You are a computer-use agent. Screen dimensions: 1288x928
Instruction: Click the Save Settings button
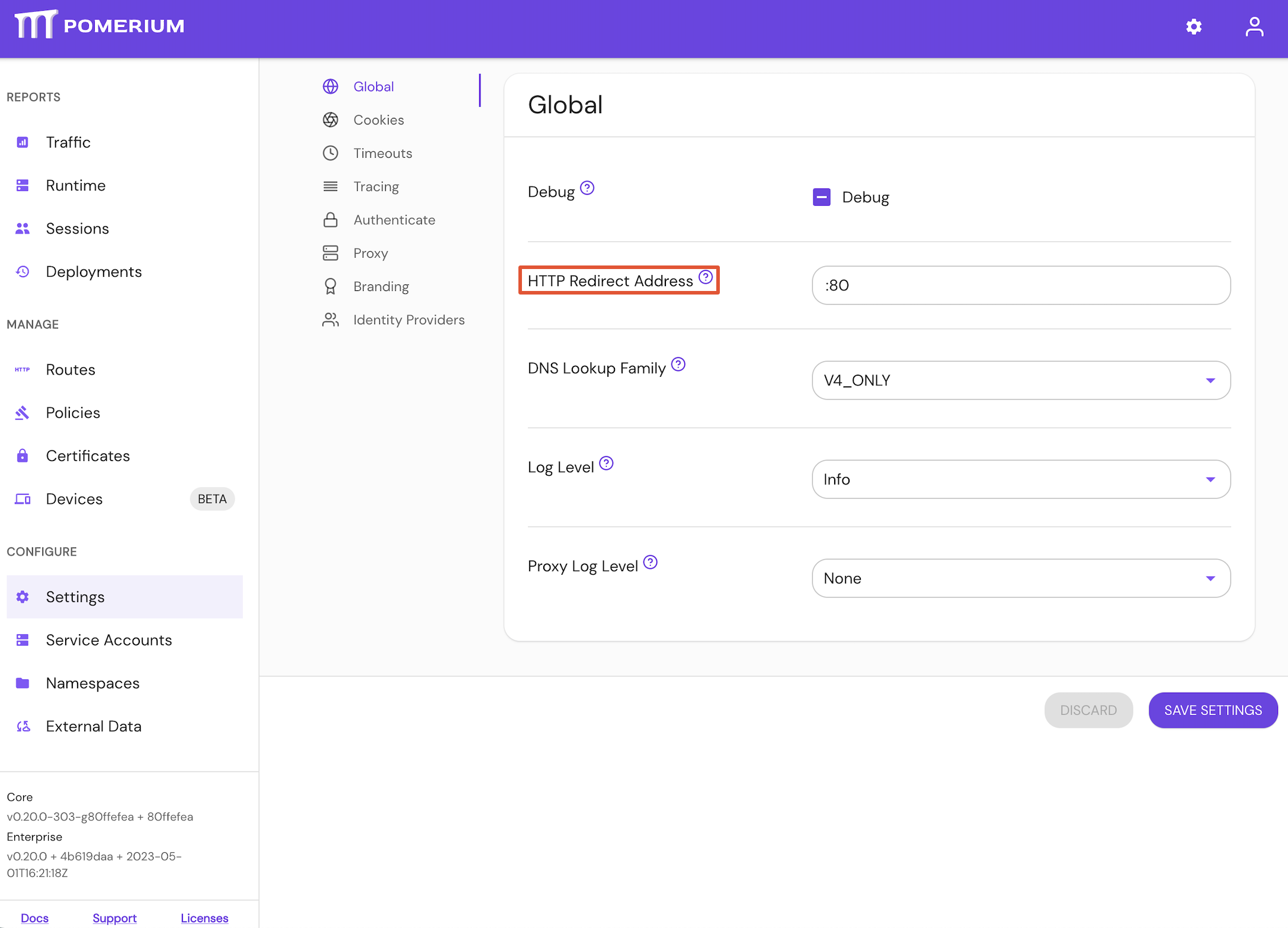coord(1212,710)
